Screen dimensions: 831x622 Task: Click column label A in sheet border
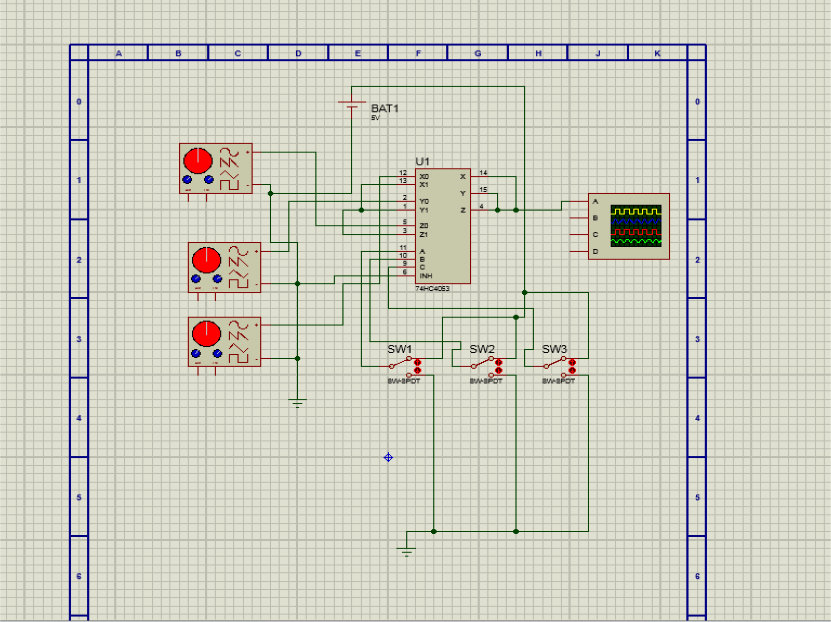(x=119, y=53)
